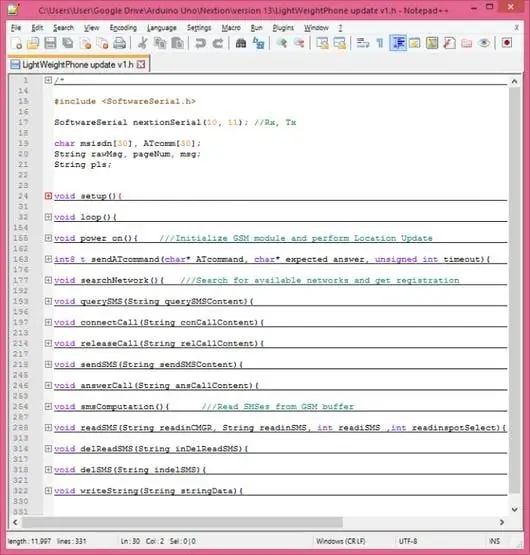Open Find with the binoculars icon
This screenshot has width=530, height=555.
(x=241, y=43)
